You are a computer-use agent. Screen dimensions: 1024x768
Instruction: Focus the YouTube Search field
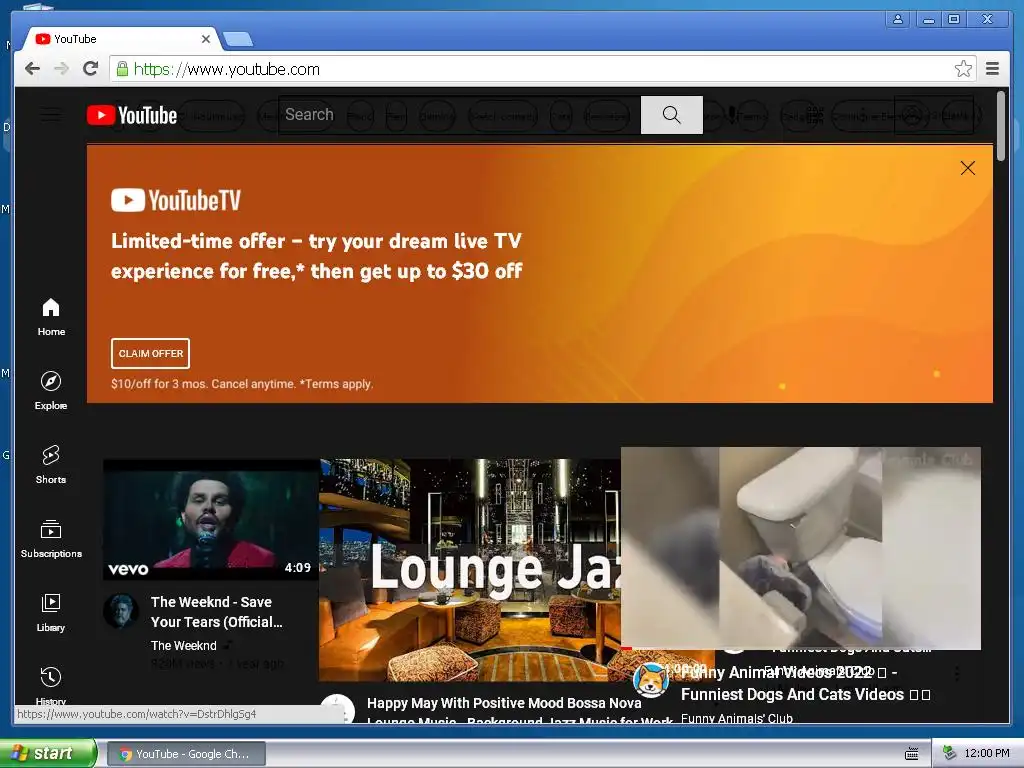pos(460,115)
